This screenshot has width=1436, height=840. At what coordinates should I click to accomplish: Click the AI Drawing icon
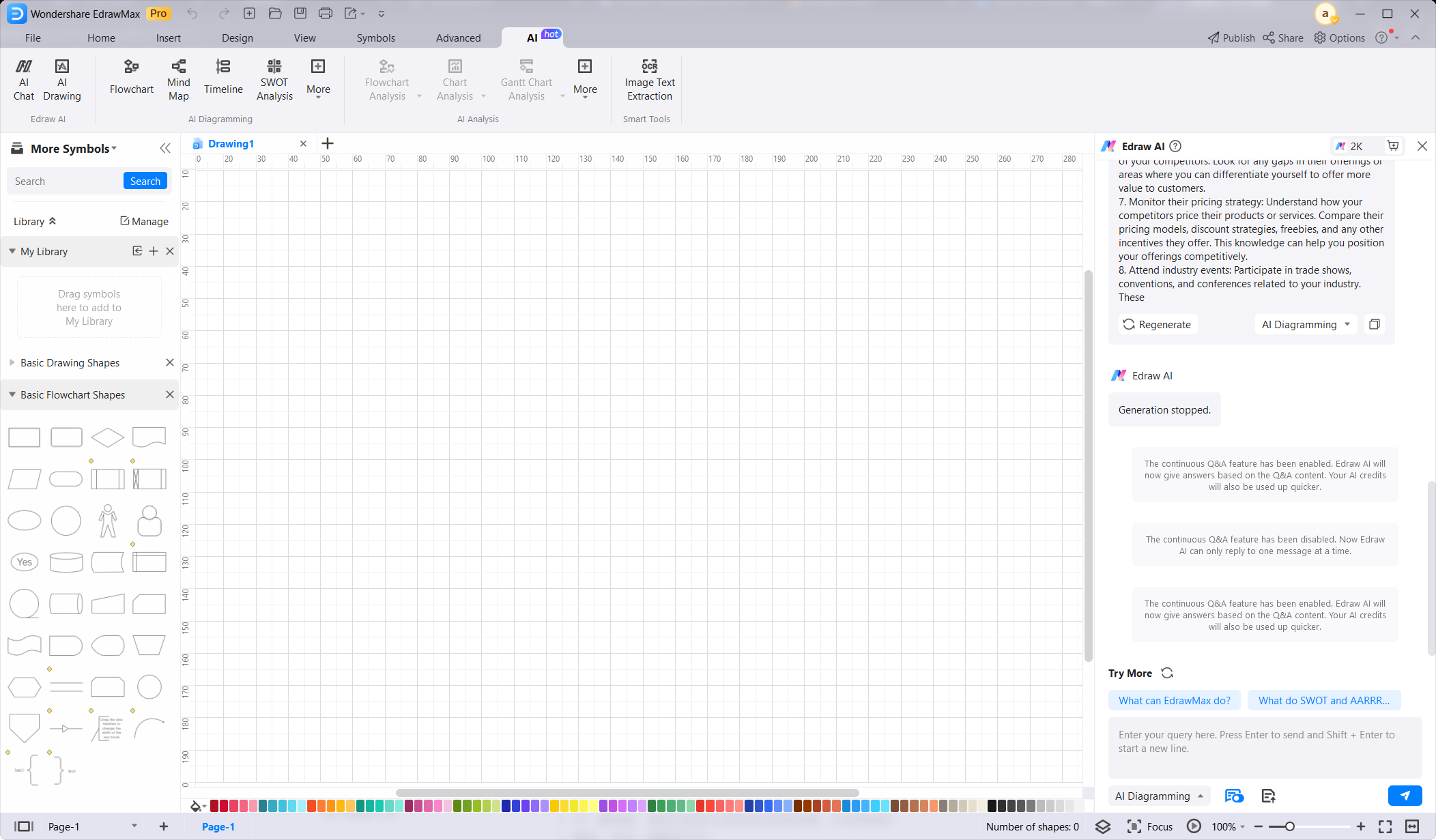pyautogui.click(x=61, y=80)
